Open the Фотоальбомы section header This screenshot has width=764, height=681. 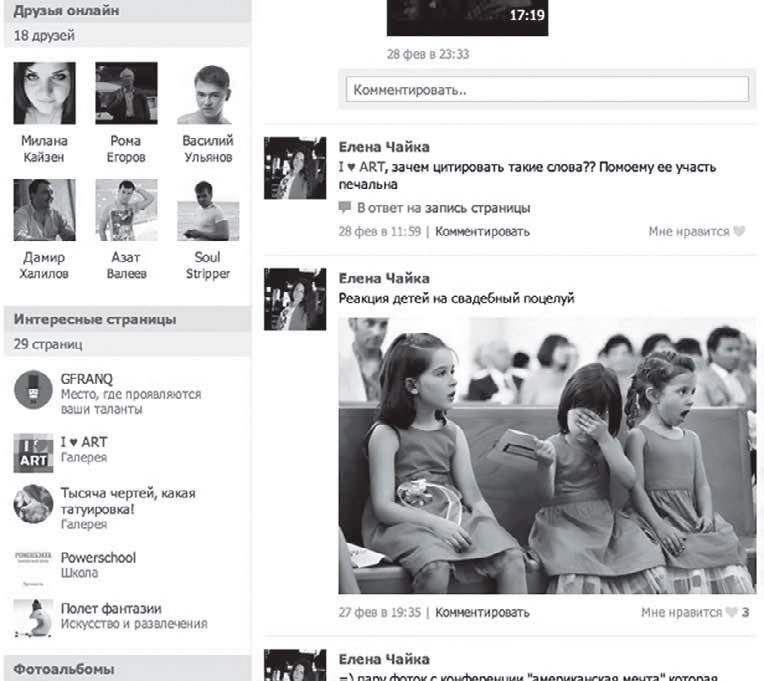point(64,668)
